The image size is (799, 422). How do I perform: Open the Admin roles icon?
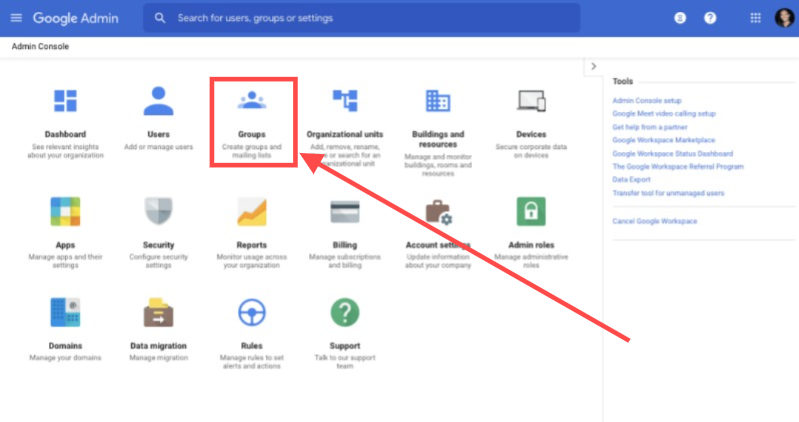click(x=531, y=212)
